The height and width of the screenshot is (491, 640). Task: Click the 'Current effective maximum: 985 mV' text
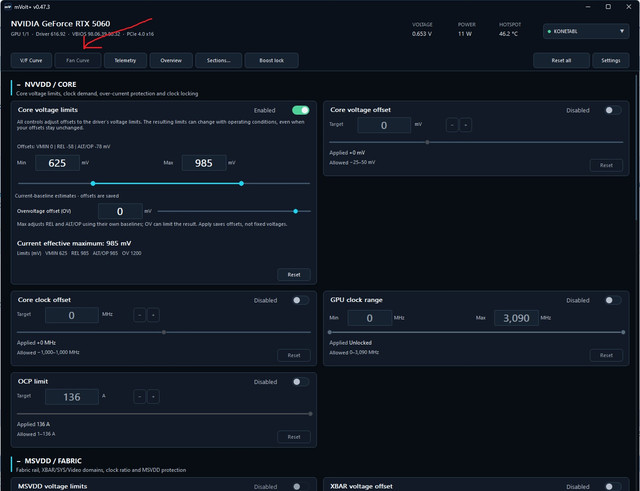tap(74, 243)
